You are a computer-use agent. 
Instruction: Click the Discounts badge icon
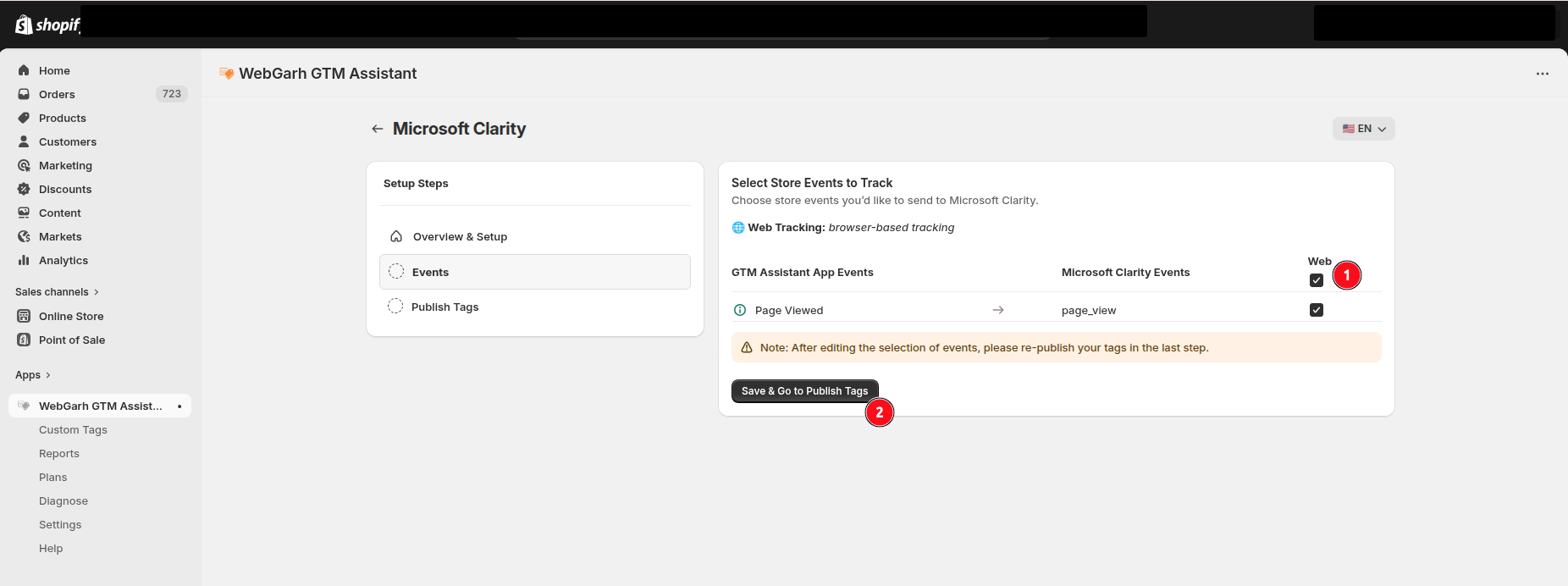(24, 189)
